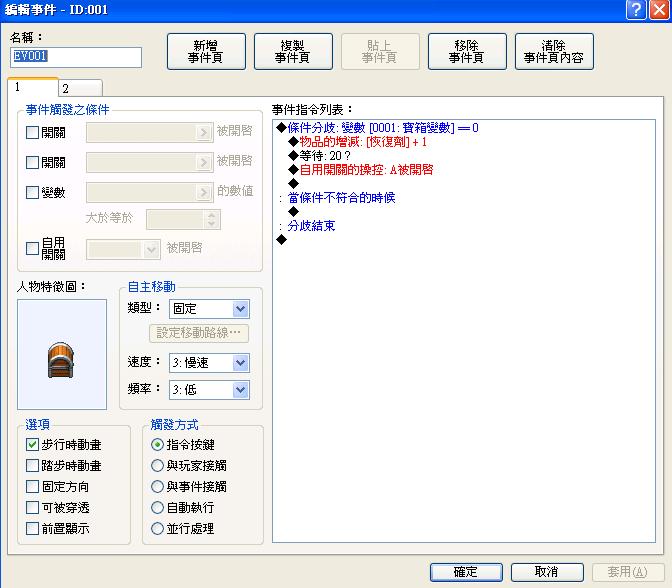Click the 確定 button
The image size is (672, 588).
pos(466,572)
